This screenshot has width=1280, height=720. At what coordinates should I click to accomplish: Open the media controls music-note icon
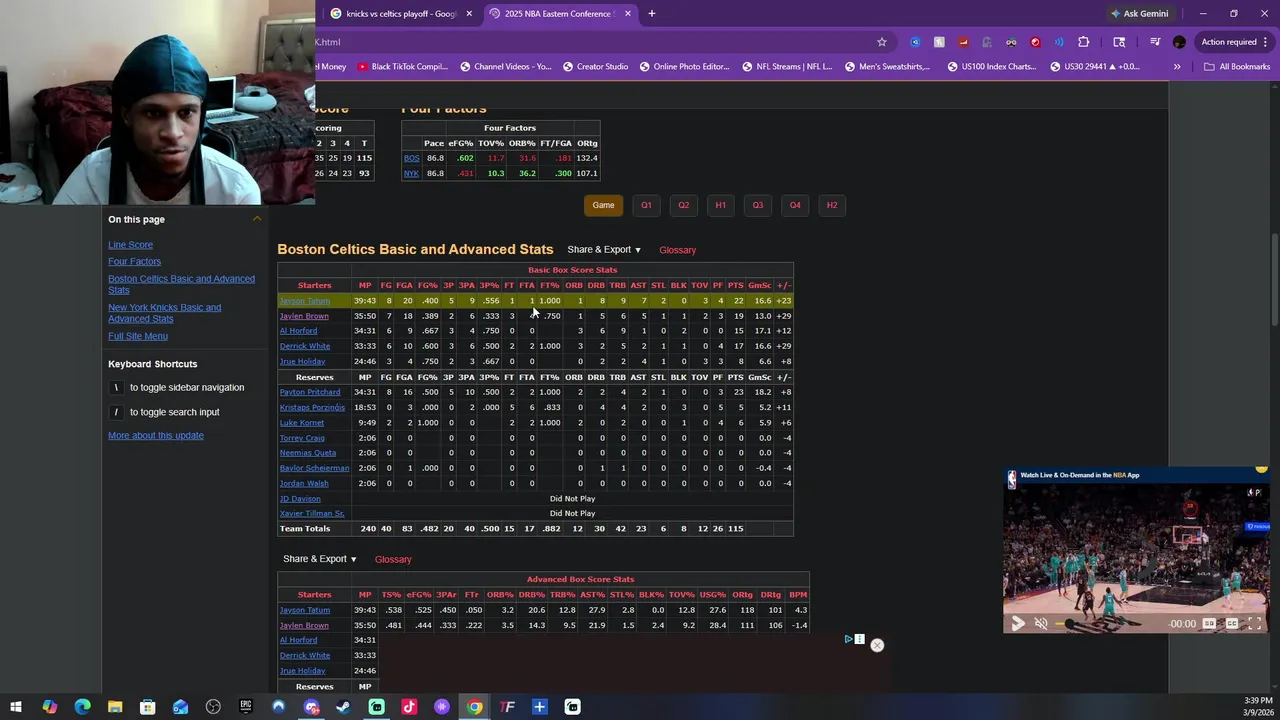point(1155,42)
